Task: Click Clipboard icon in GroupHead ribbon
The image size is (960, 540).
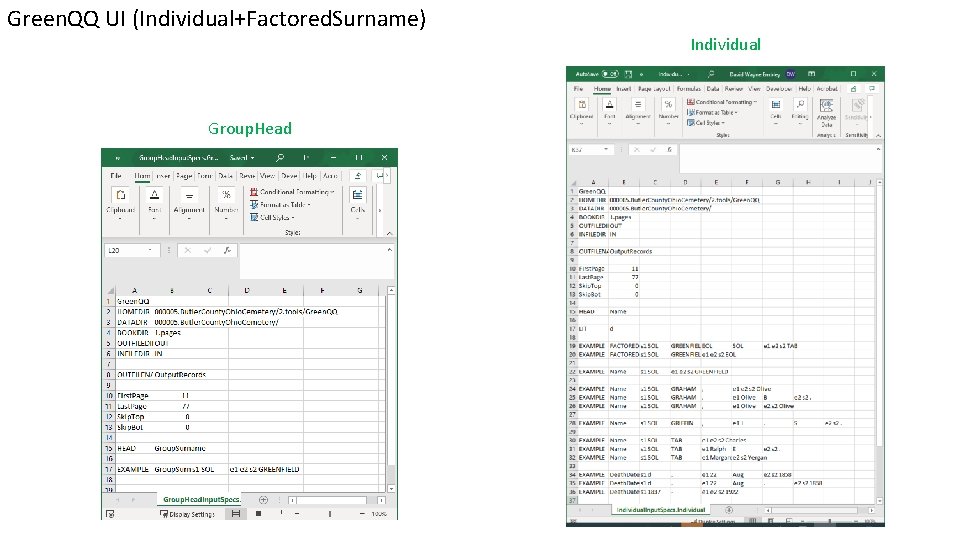Action: pos(121,195)
